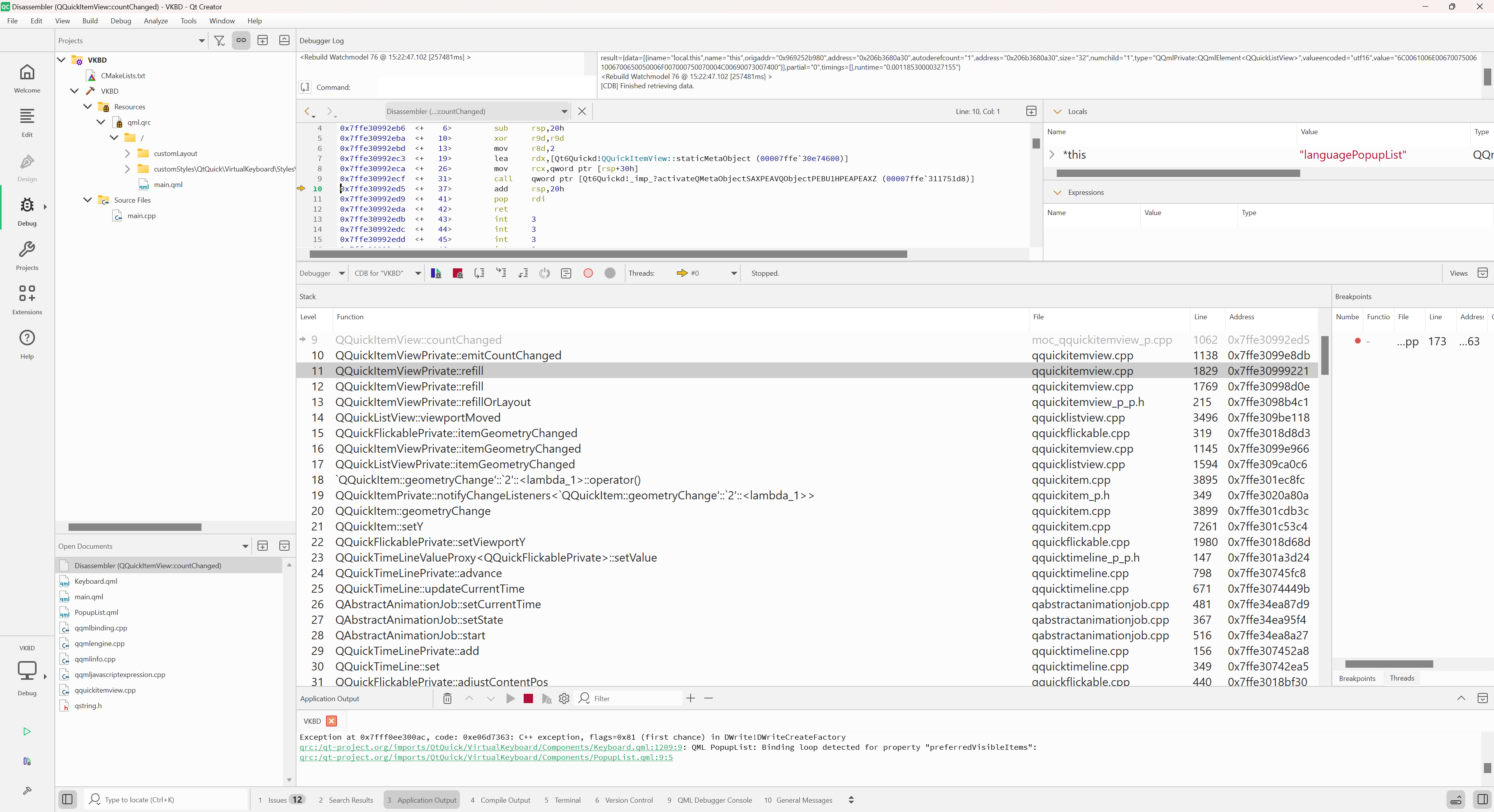Screen dimensions: 1494x812
Task: Zoom in Application Output with plus
Action: (691, 698)
